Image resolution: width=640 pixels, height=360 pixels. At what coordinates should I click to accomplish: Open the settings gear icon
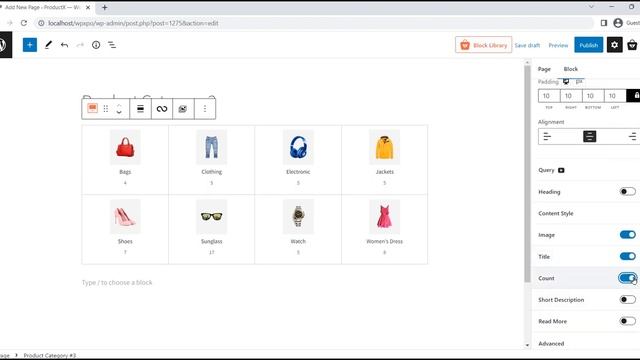pyautogui.click(x=614, y=45)
